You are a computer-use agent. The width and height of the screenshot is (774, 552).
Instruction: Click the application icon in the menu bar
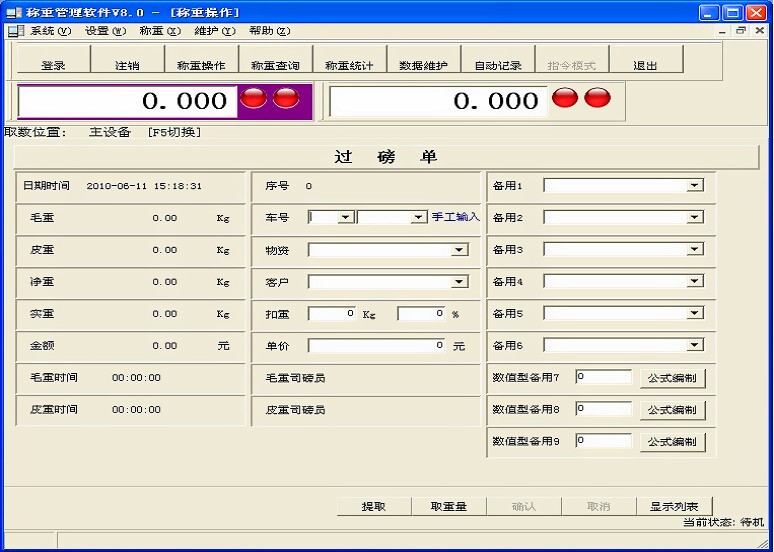pos(14,31)
